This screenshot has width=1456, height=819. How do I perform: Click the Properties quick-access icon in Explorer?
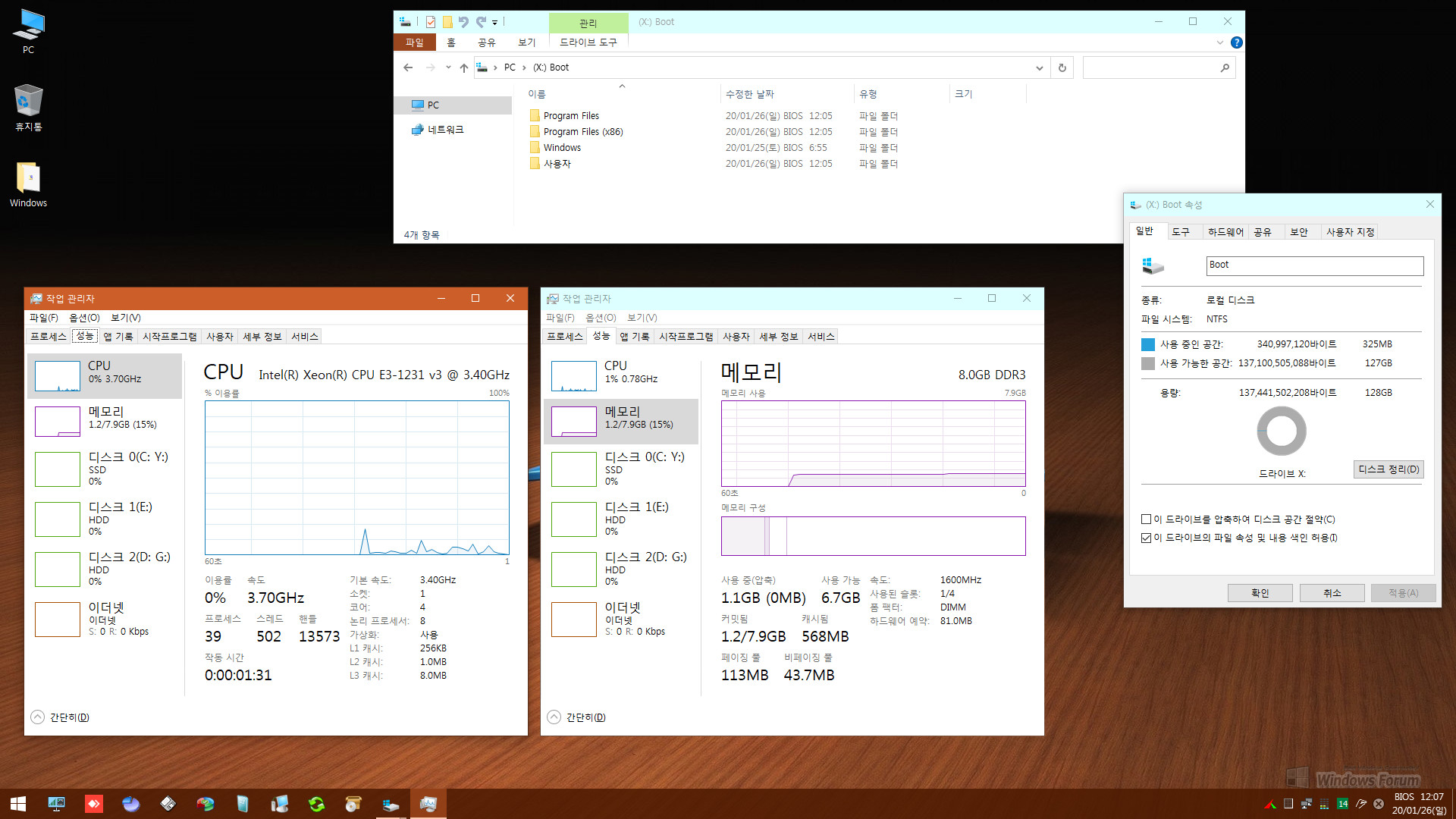431,22
